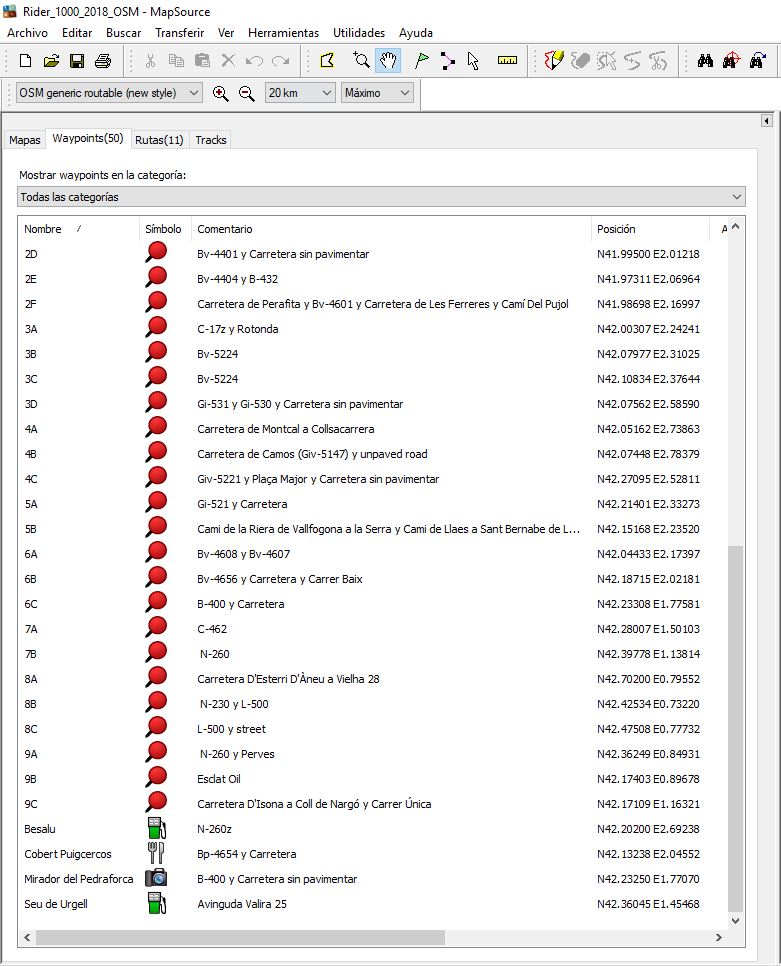Image resolution: width=781 pixels, height=966 pixels.
Task: Expand the Todas las categorías dropdown
Action: 381,197
